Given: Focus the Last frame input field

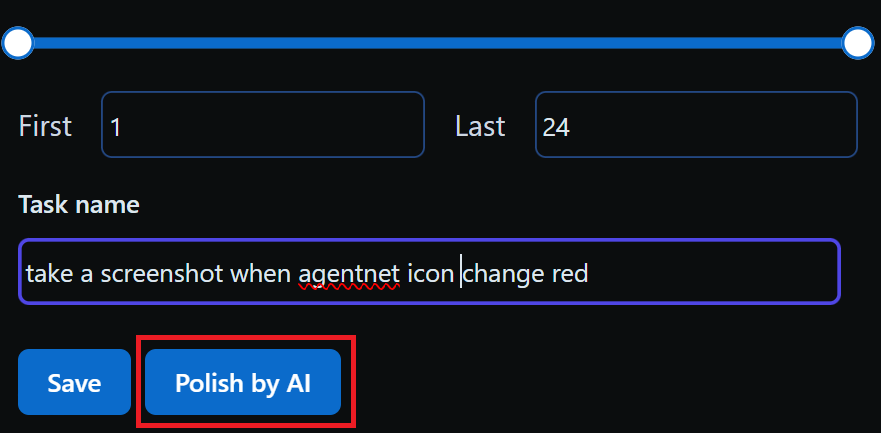Looking at the screenshot, I should pos(696,125).
